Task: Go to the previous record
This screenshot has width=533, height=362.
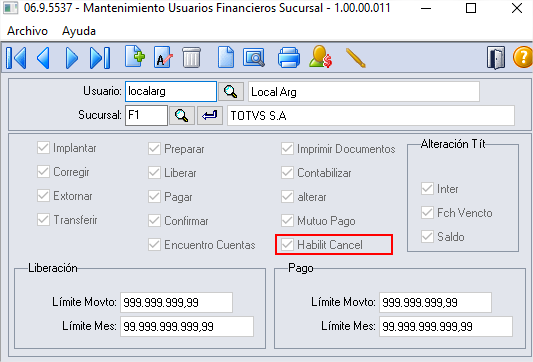Action: click(x=43, y=58)
